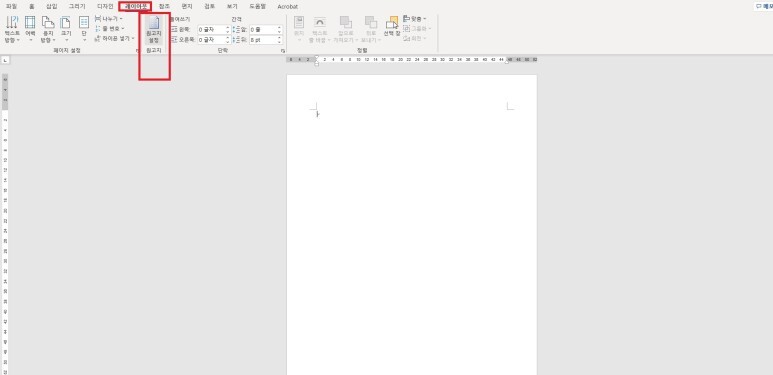The width and height of the screenshot is (773, 375).
Task: Open the 페이지 설정 dialog launcher
Action: coord(138,51)
